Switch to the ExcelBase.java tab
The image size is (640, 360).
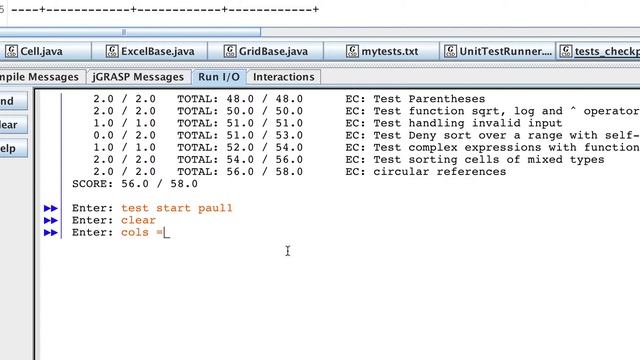click(150, 51)
